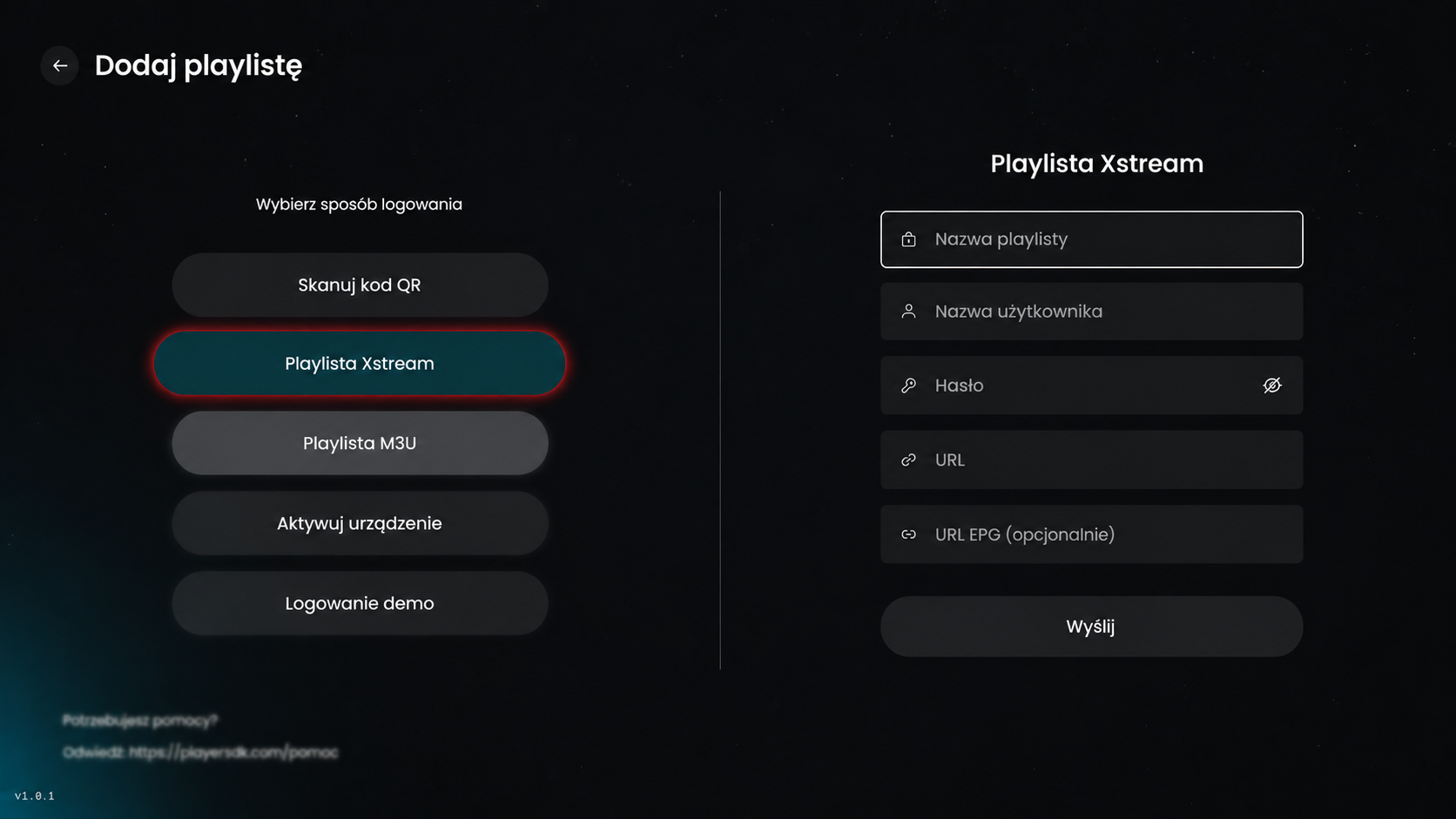Viewport: 1456px width, 819px height.
Task: Choose the Playlista M3U option
Action: click(x=360, y=443)
